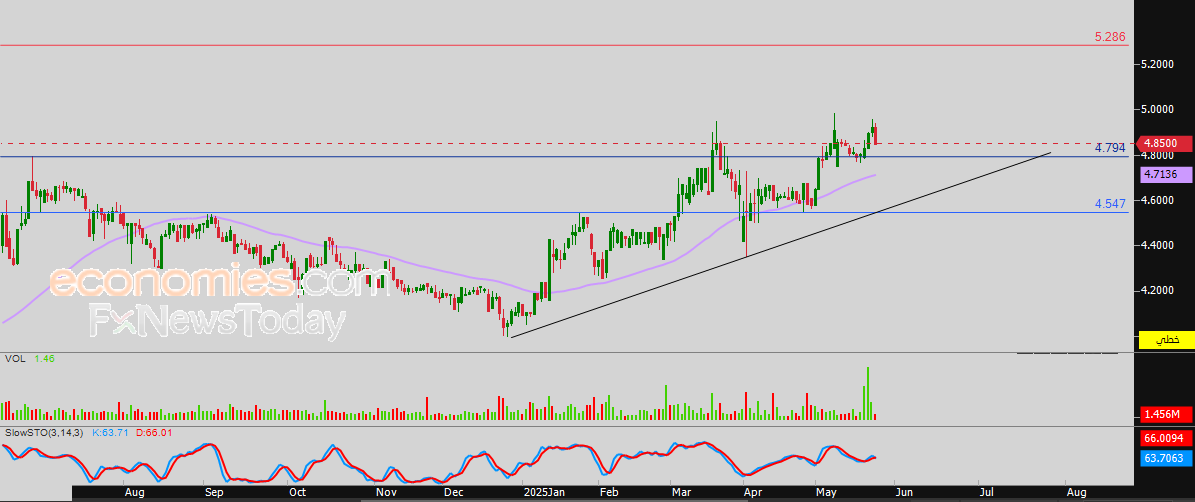
Task: Click the Nov label on time axis
Action: 386,493
